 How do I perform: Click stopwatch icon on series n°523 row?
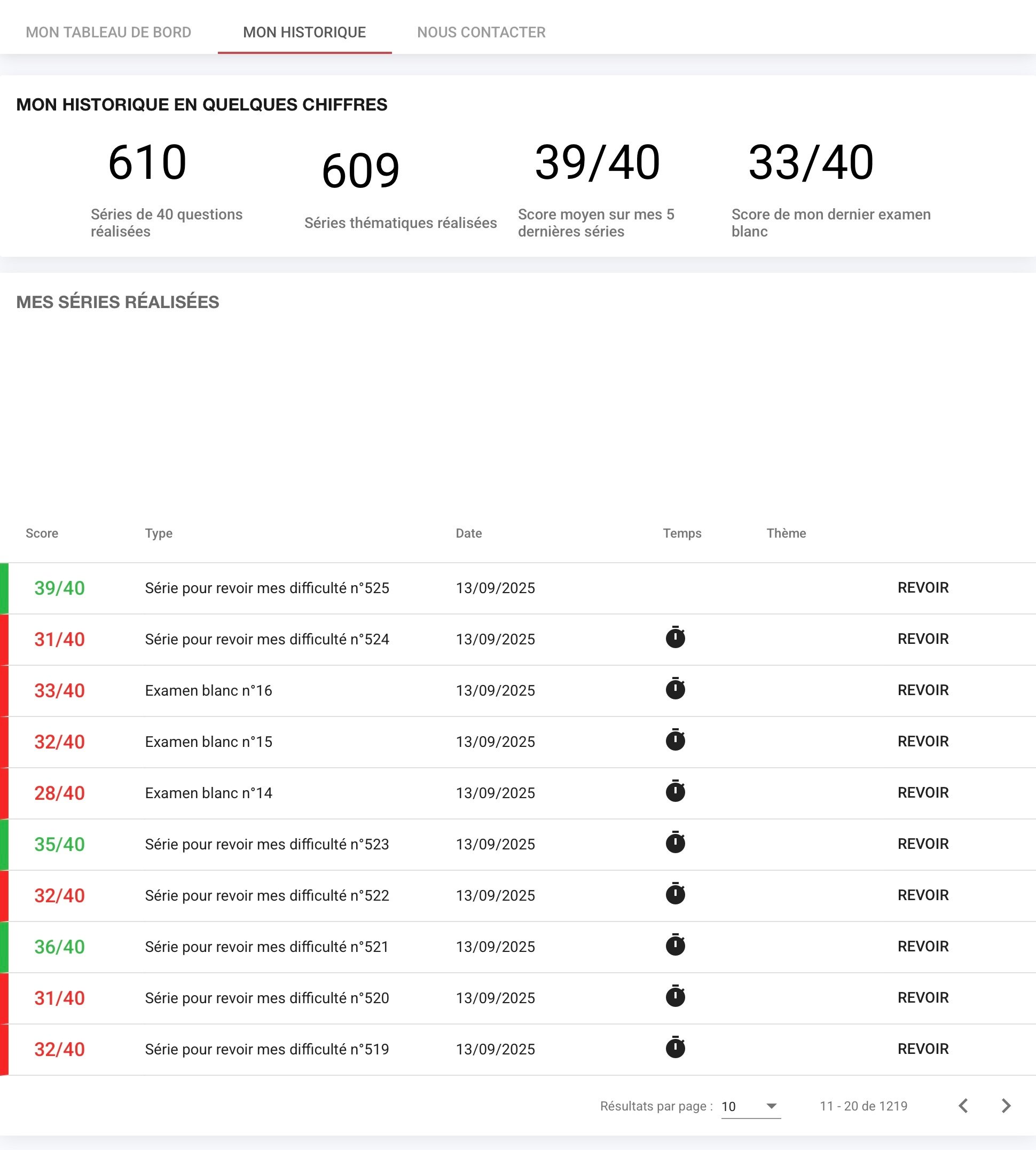[675, 842]
